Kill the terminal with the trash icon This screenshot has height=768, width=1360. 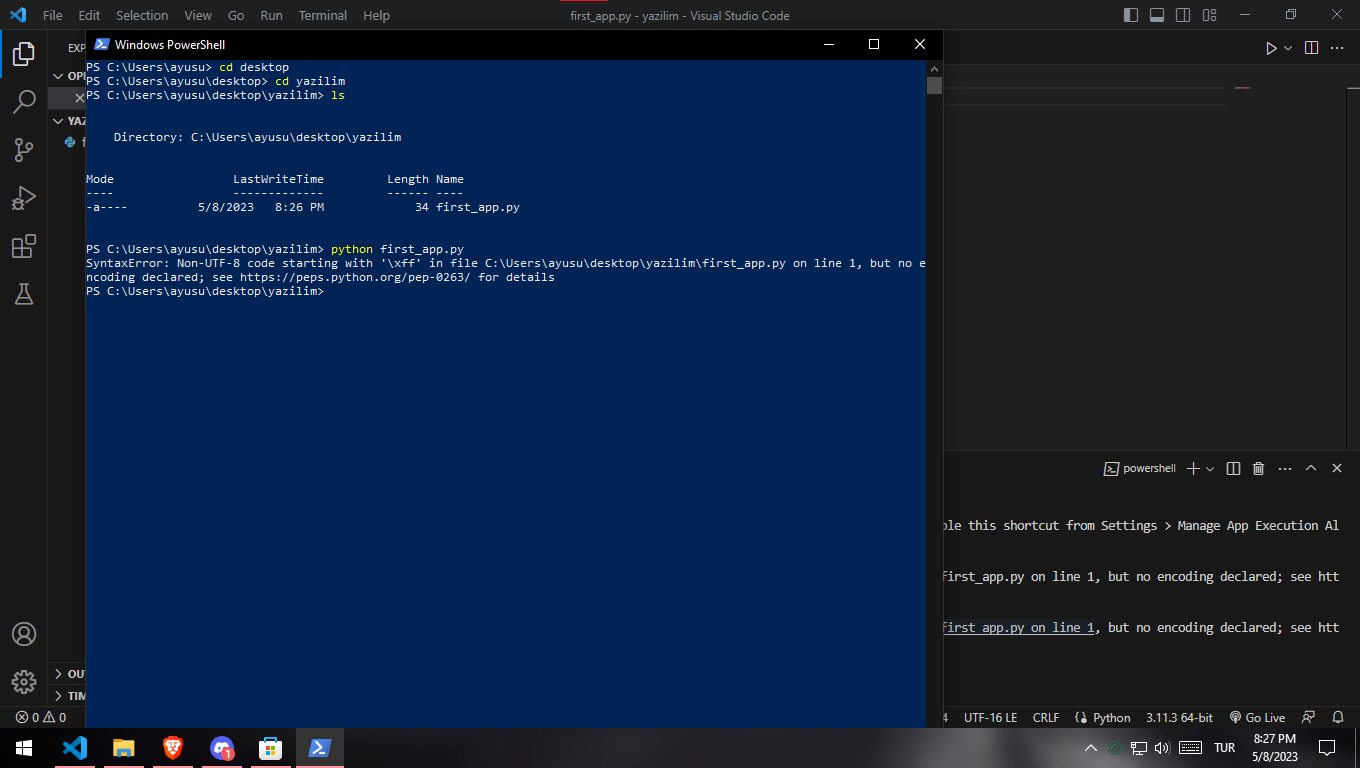click(1259, 468)
